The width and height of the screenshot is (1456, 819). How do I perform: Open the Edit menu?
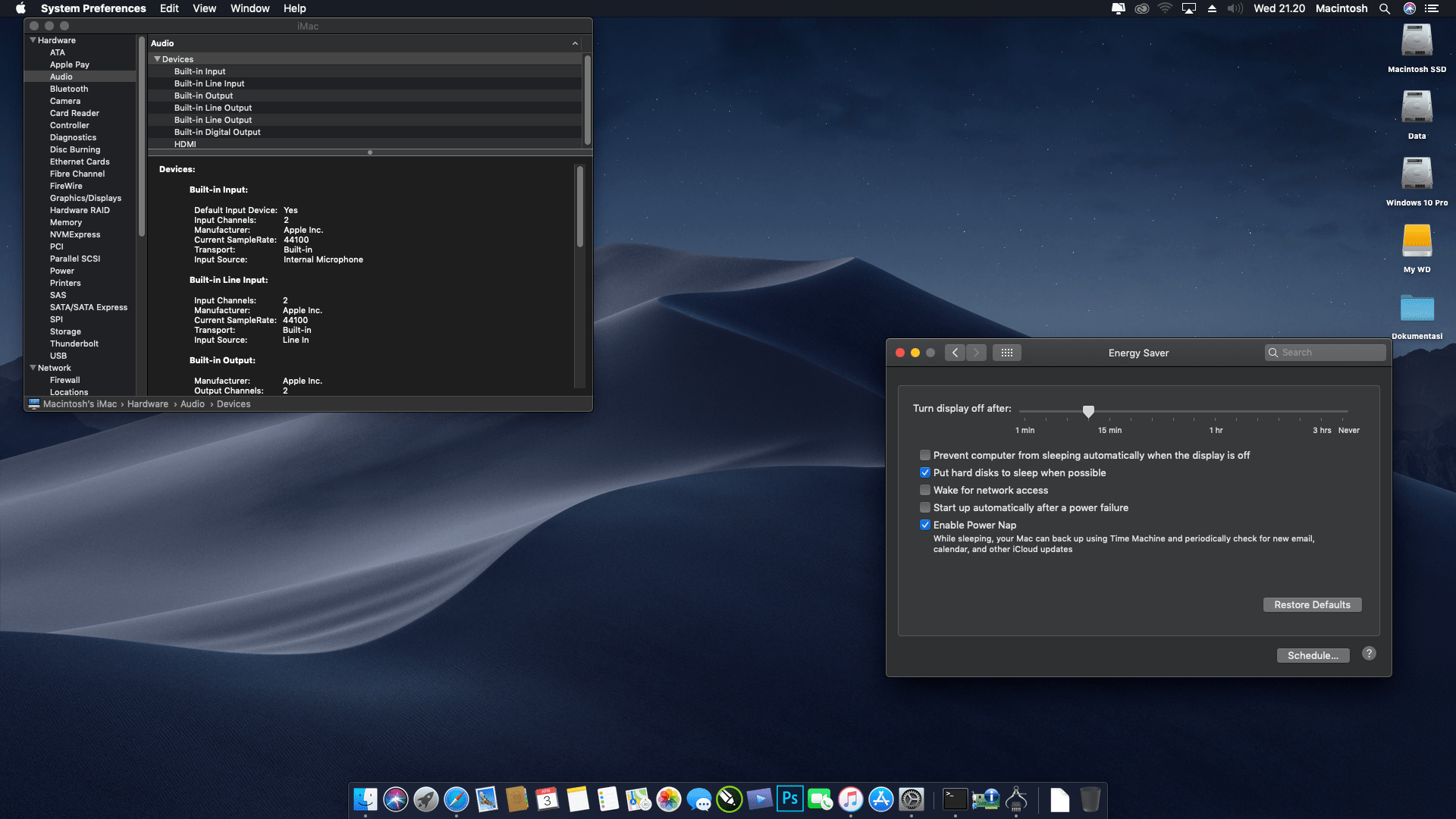pos(169,8)
